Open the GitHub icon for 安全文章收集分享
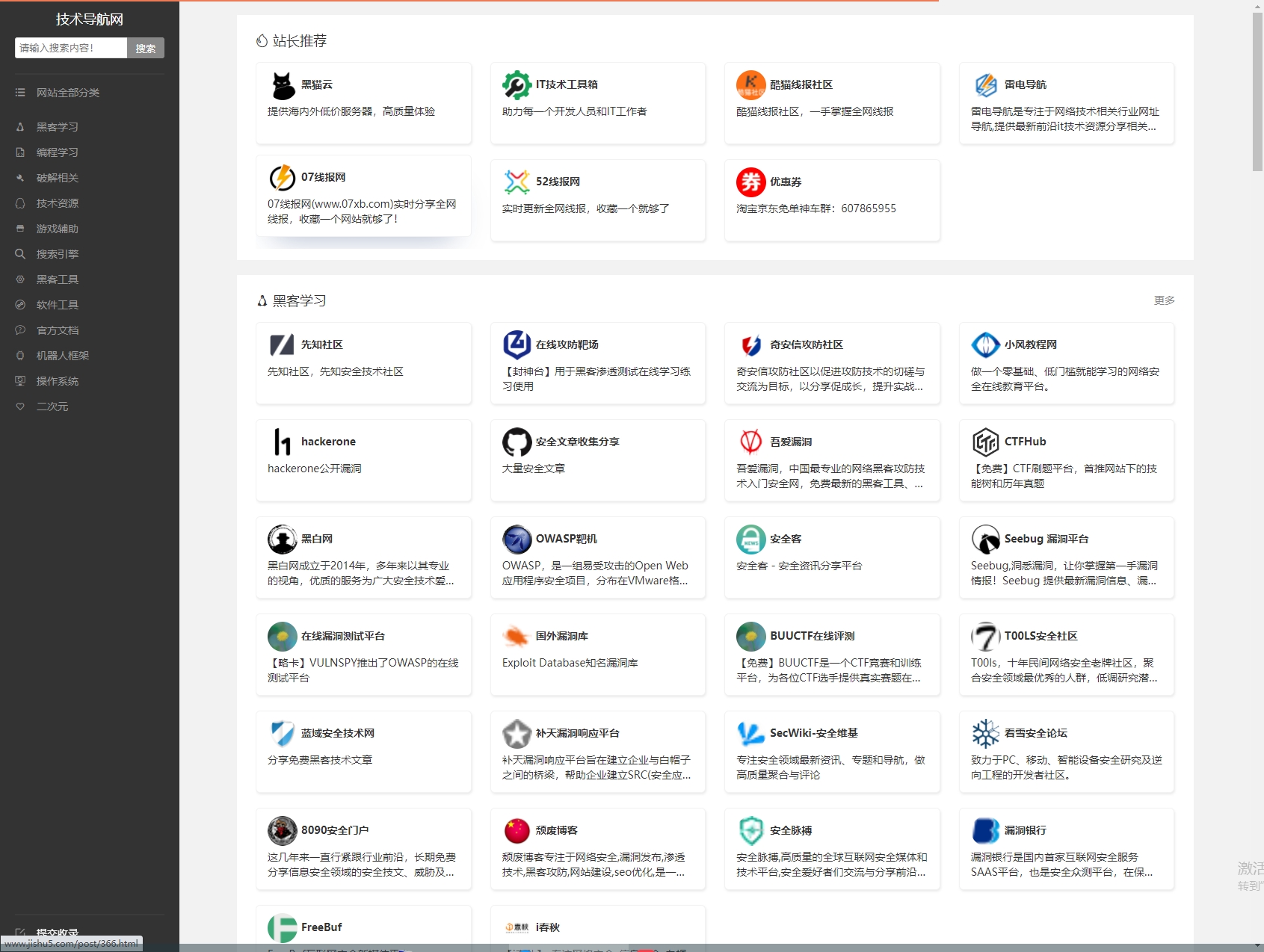 coord(517,442)
